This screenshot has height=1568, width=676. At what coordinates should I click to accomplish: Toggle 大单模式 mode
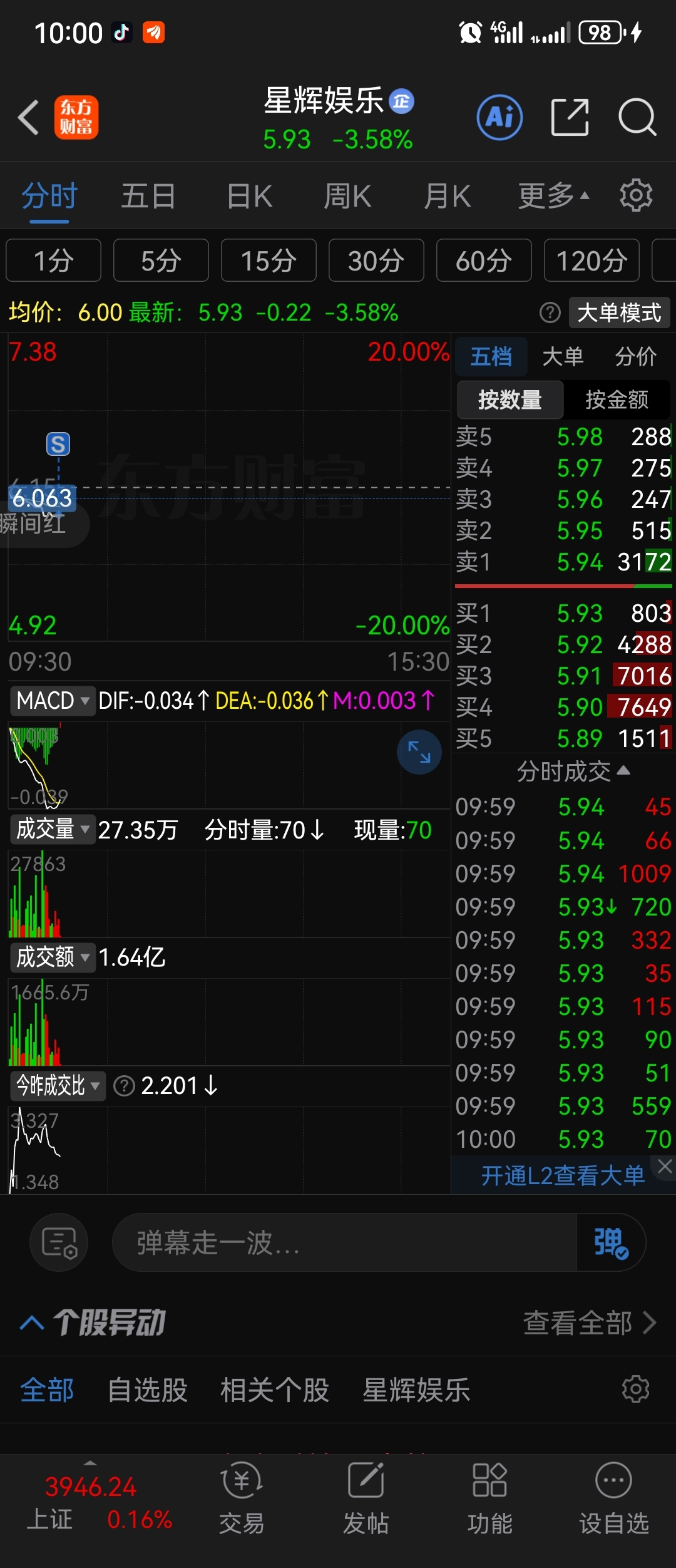(619, 312)
